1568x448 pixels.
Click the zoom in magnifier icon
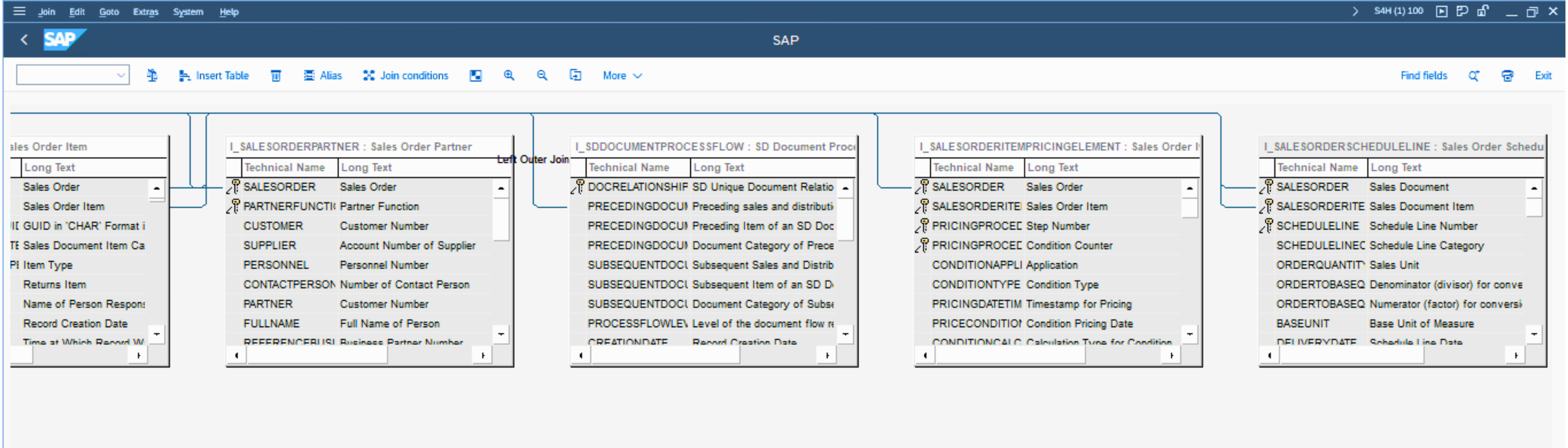509,75
